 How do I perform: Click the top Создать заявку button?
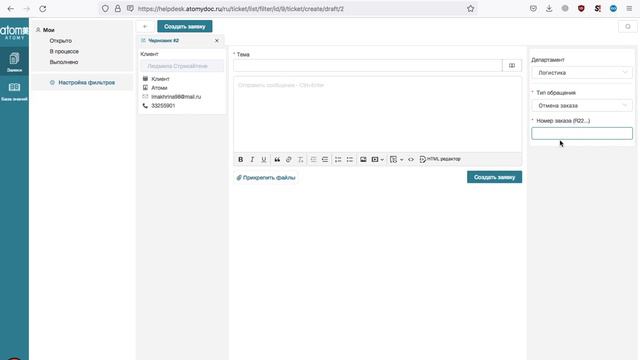click(x=184, y=27)
